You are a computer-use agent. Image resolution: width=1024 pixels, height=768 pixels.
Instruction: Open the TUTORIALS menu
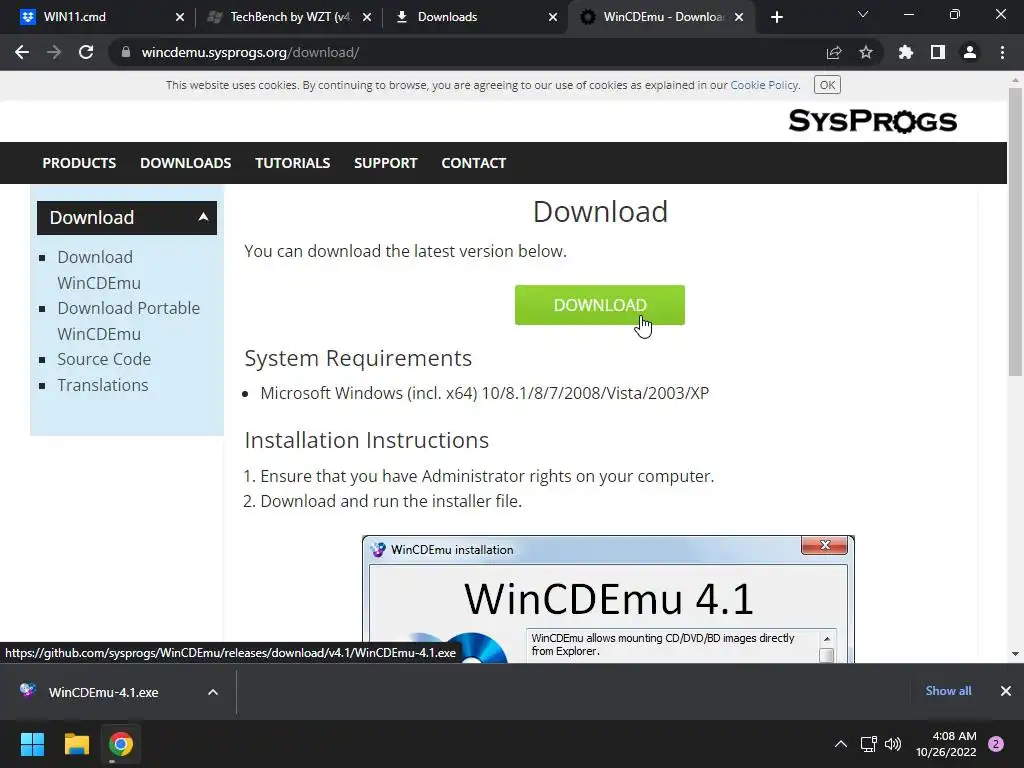point(293,163)
